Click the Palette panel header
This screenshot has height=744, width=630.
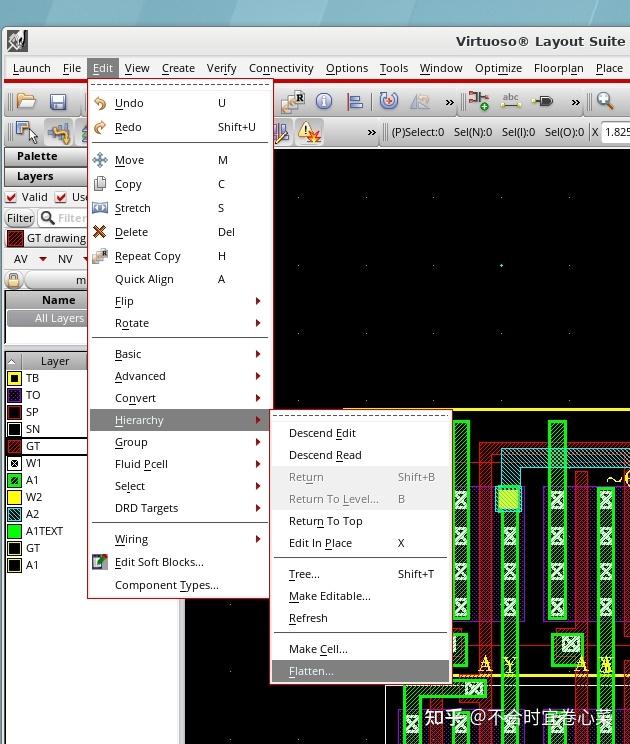(x=46, y=156)
